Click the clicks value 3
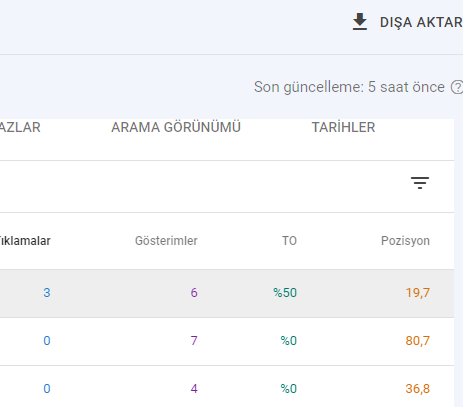The height and width of the screenshot is (407, 463). tap(47, 293)
